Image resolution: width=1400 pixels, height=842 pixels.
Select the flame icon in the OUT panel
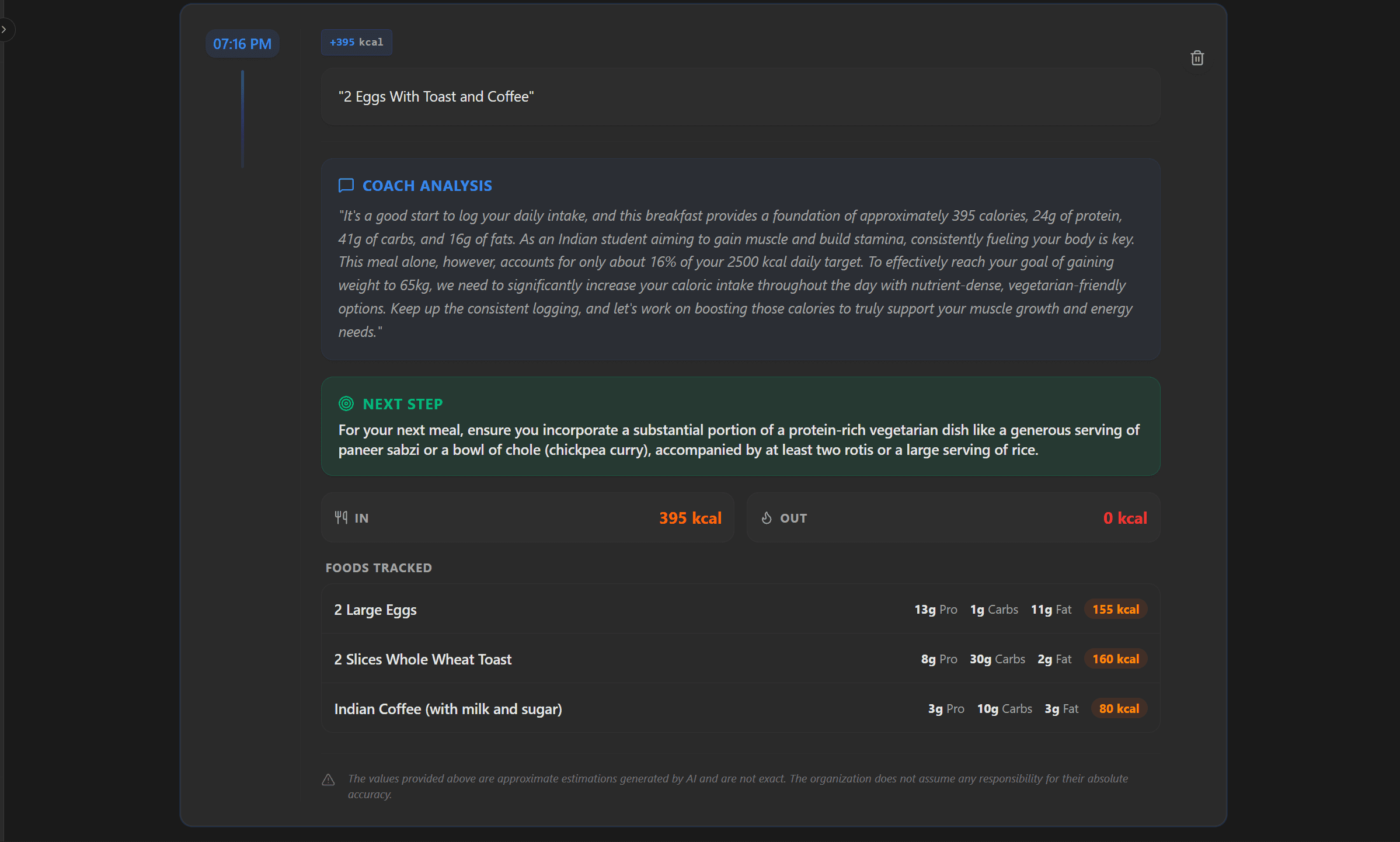click(x=767, y=517)
